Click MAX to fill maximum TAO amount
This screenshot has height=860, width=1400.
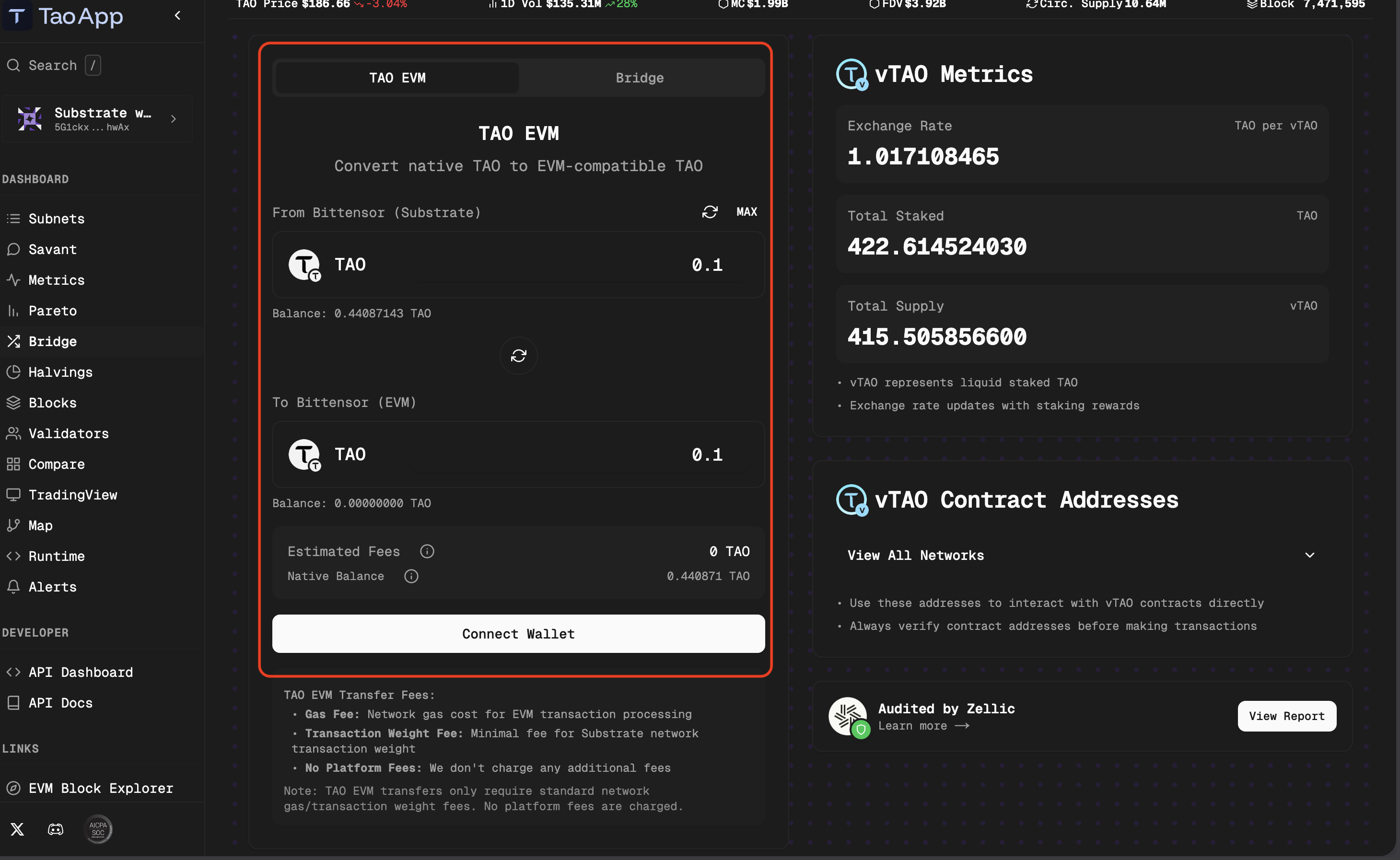pos(747,211)
